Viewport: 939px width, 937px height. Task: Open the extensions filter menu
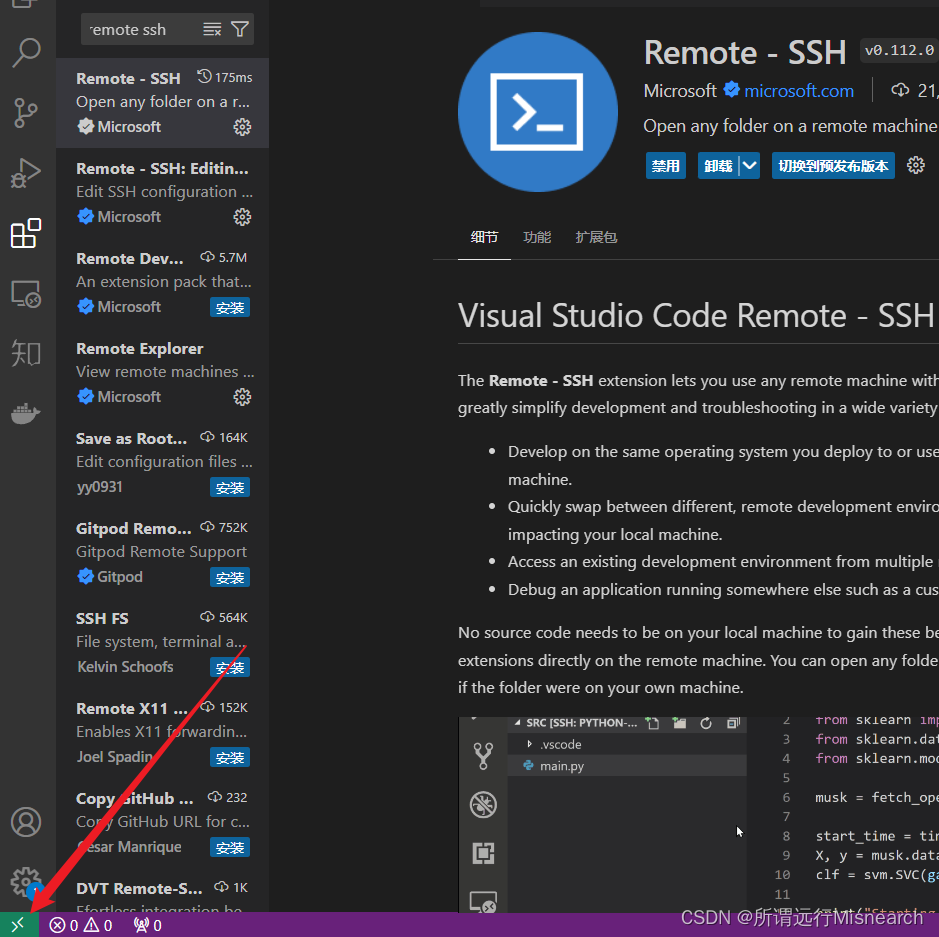(240, 29)
